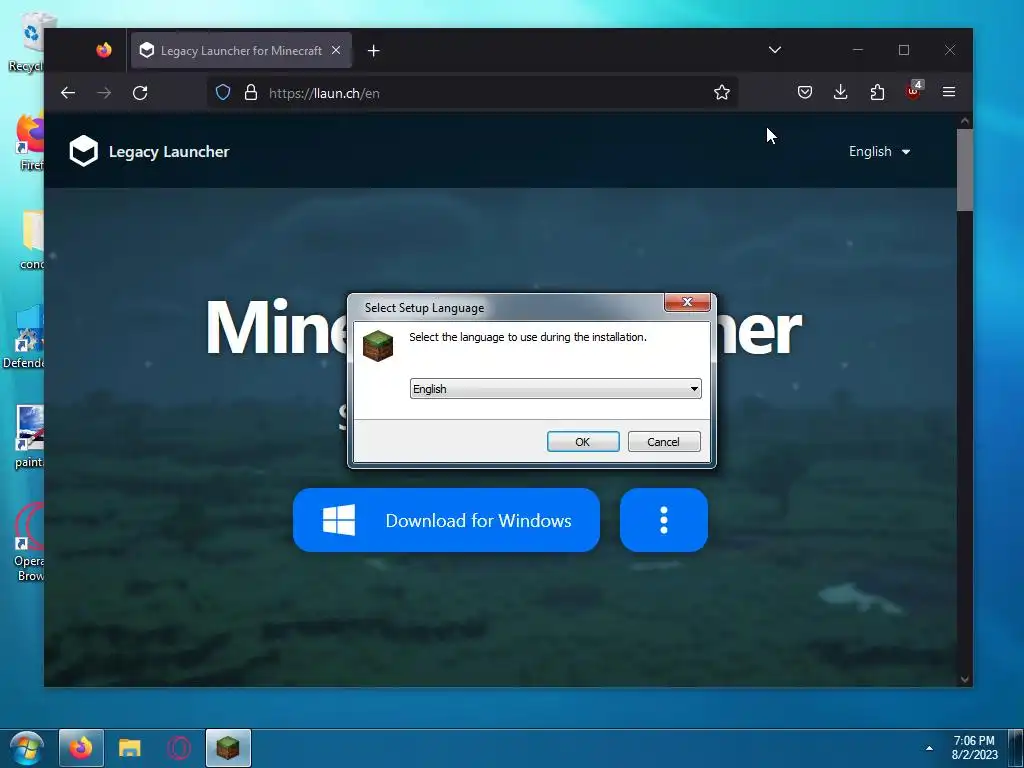Go forward in Firefox
The width and height of the screenshot is (1024, 768).
point(104,93)
